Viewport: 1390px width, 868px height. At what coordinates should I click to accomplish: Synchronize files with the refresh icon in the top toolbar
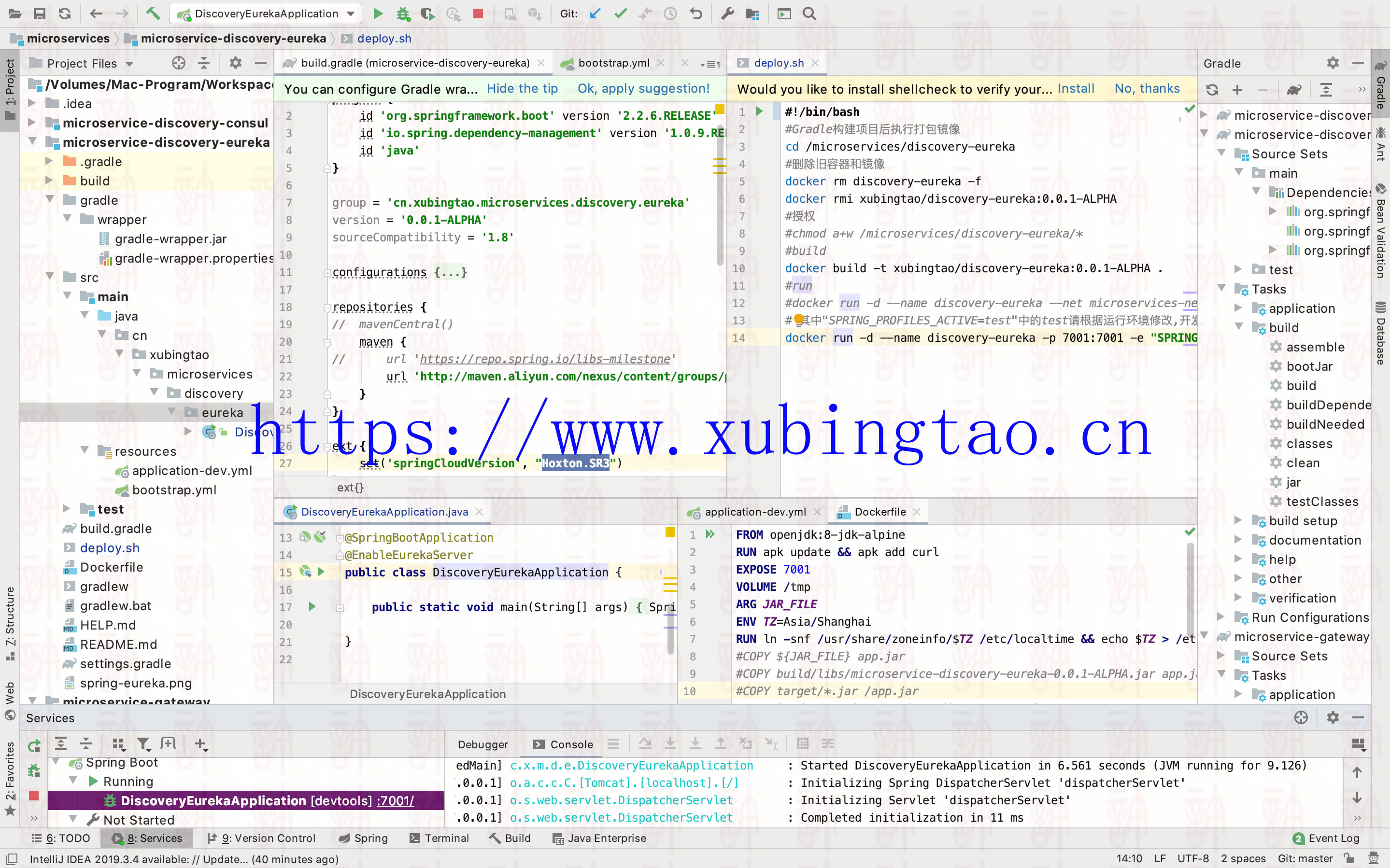(64, 14)
